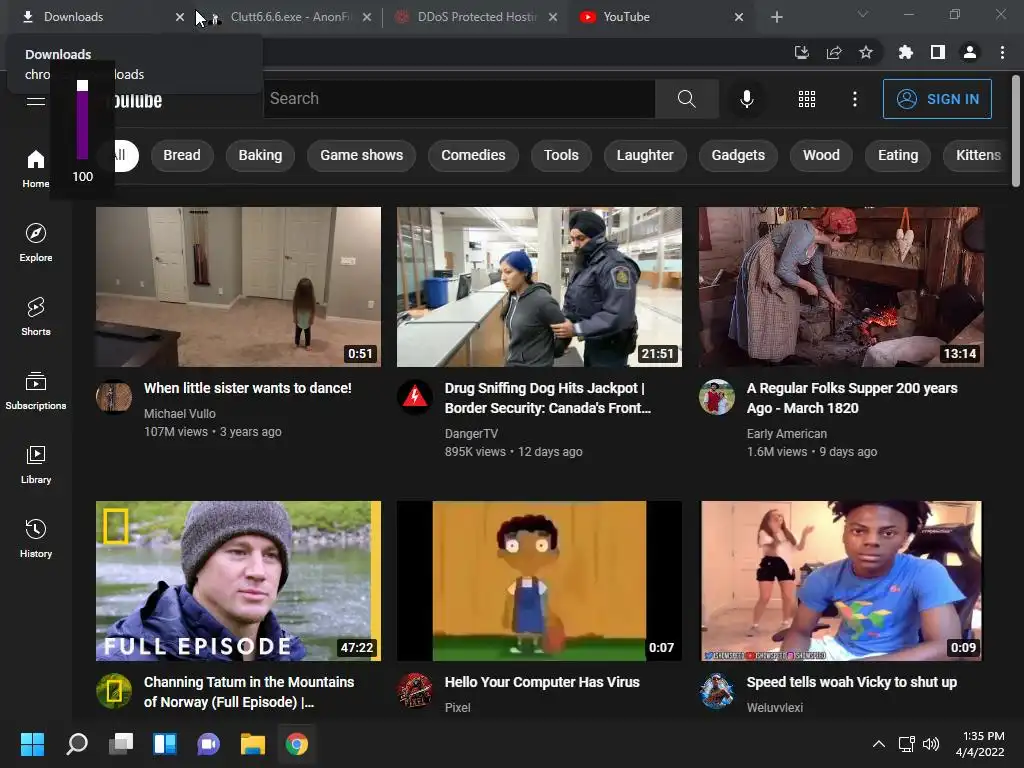
Task: Play the Channing Tatum Full Episode thumbnail
Action: coord(238,581)
